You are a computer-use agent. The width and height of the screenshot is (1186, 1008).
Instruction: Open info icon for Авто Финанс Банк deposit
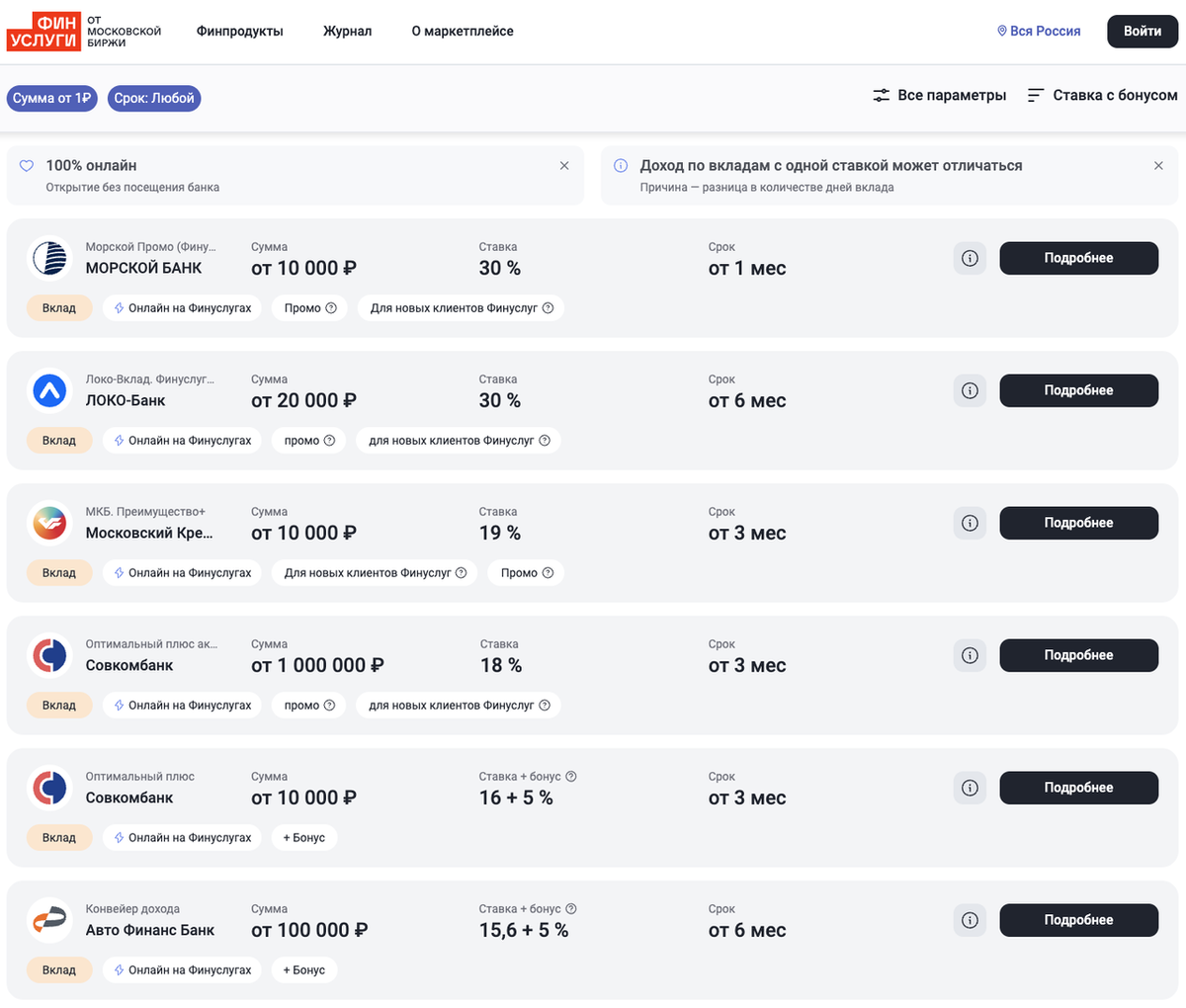click(970, 920)
